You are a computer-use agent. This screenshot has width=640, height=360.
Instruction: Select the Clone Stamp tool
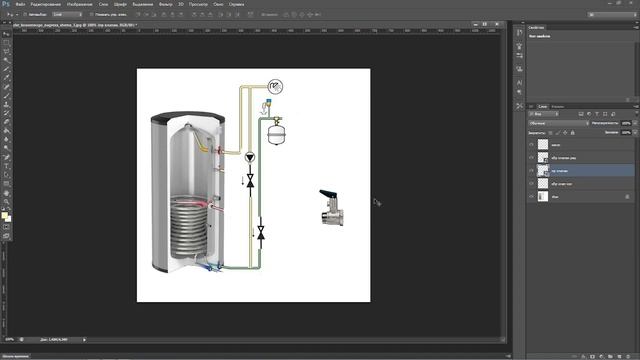6,104
